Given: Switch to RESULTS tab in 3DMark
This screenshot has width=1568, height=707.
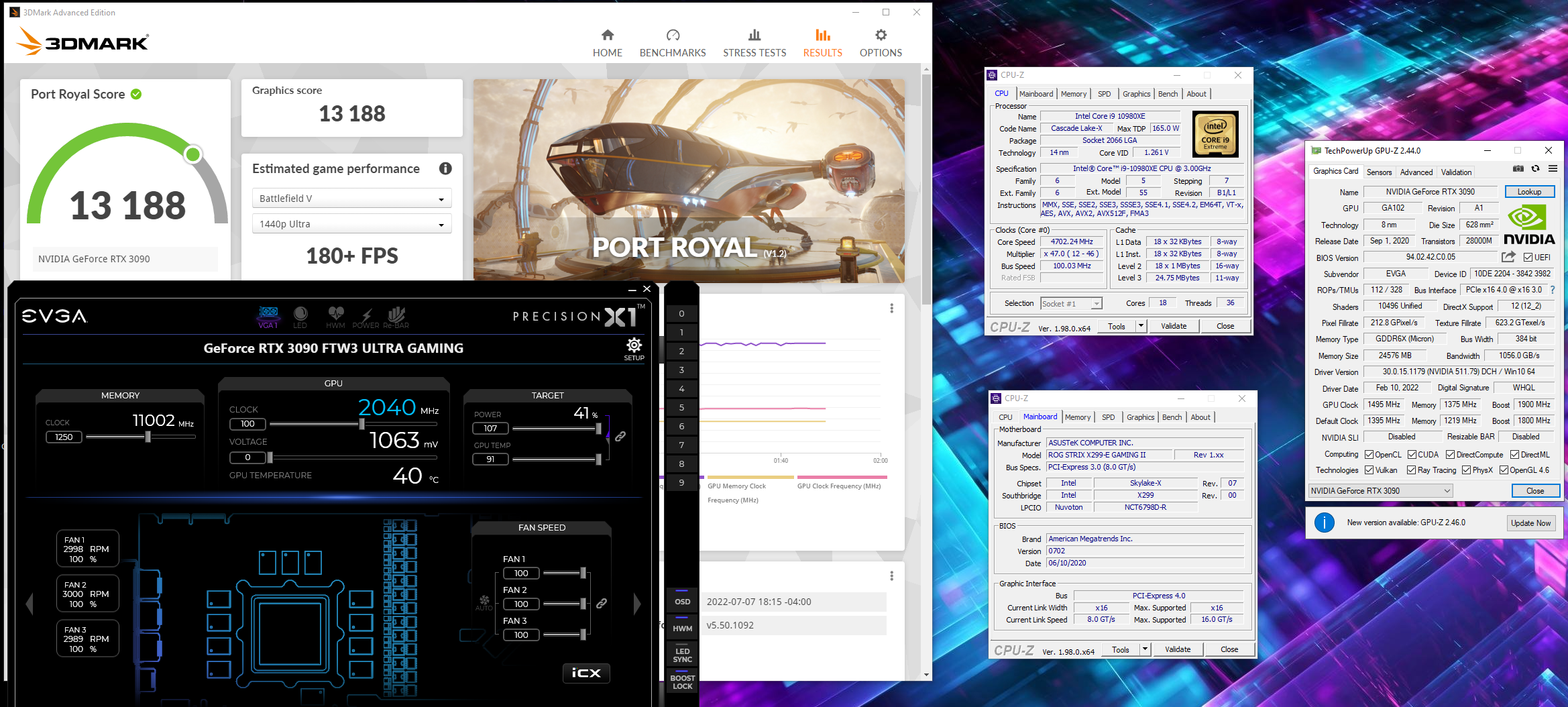Looking at the screenshot, I should click(822, 44).
